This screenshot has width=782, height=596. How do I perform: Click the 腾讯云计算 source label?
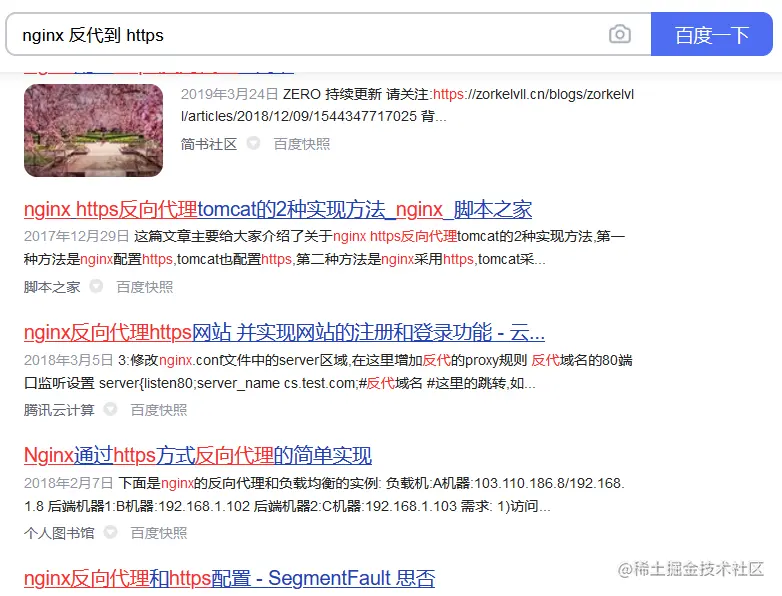pyautogui.click(x=59, y=410)
